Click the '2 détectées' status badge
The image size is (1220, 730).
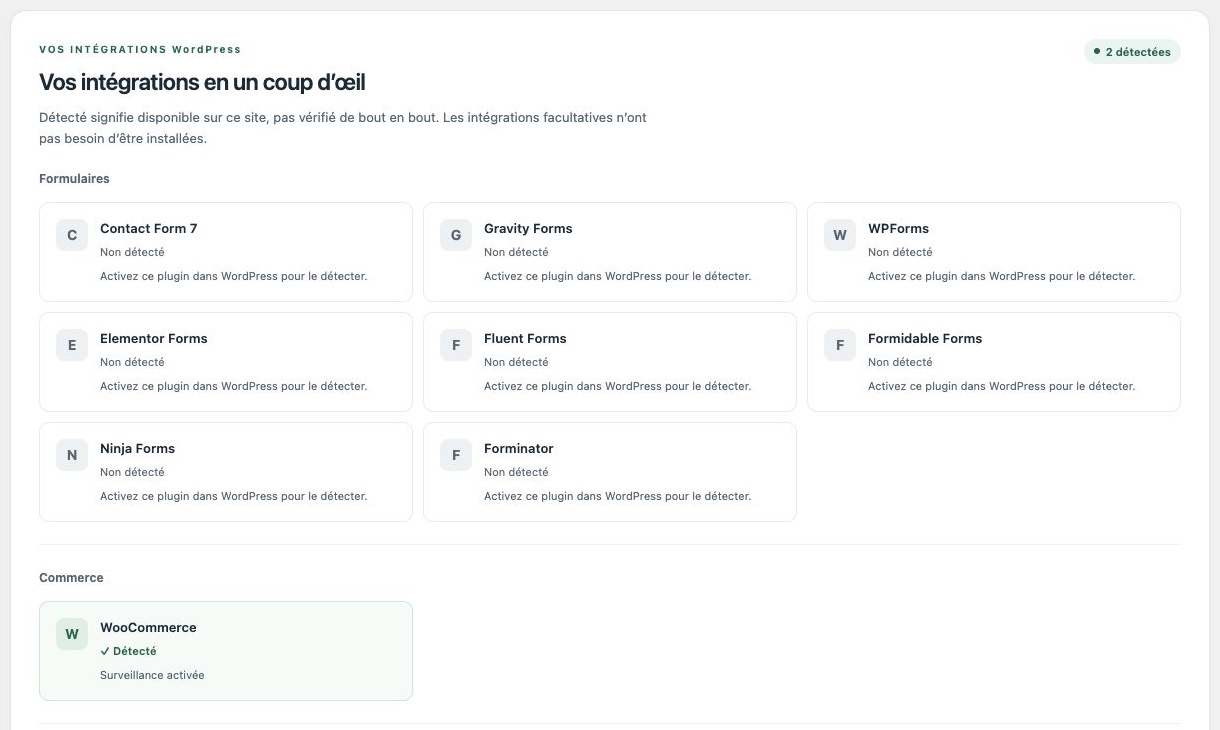[x=1132, y=52]
